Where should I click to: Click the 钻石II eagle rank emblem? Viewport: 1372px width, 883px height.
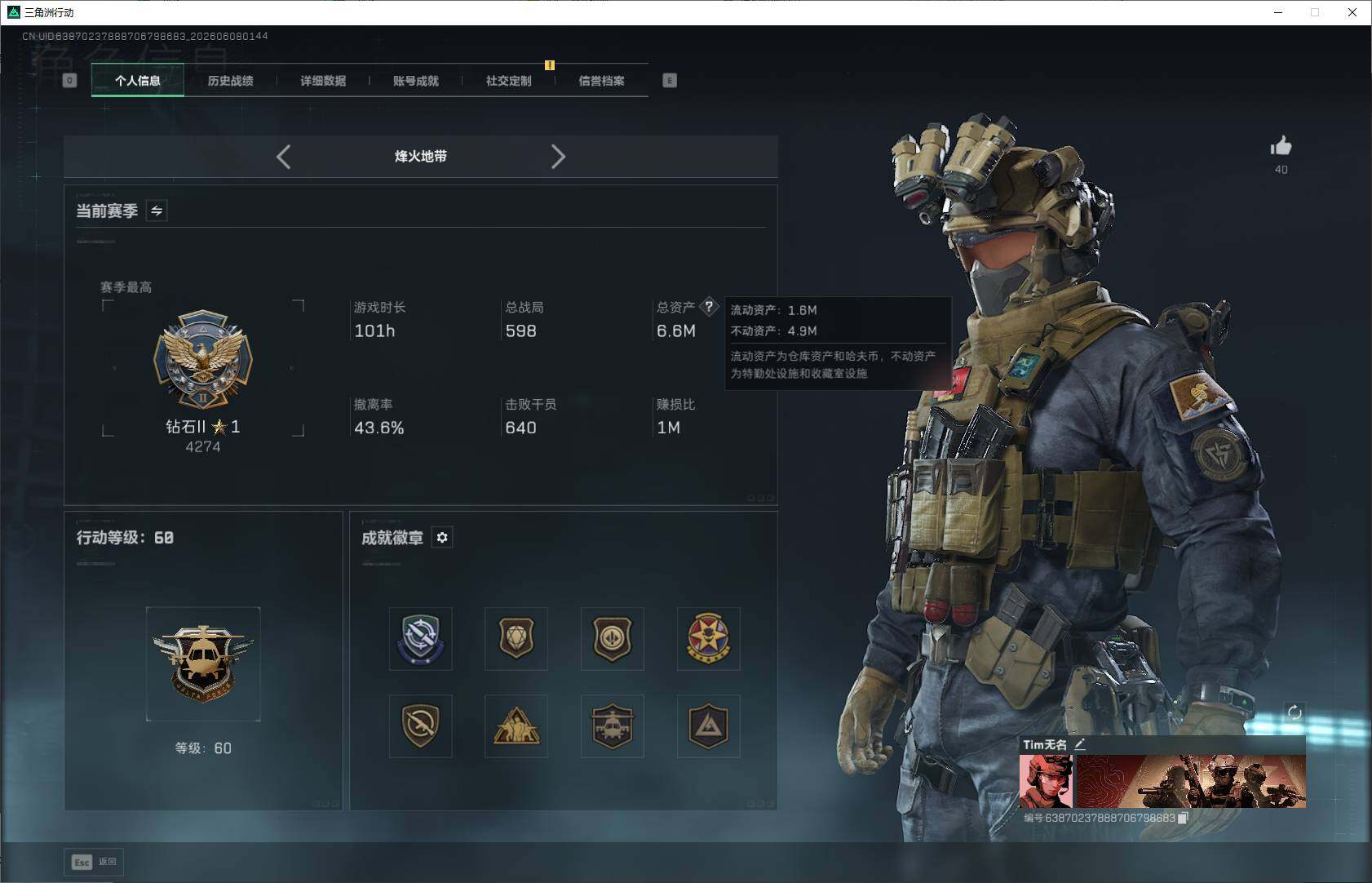tap(203, 359)
